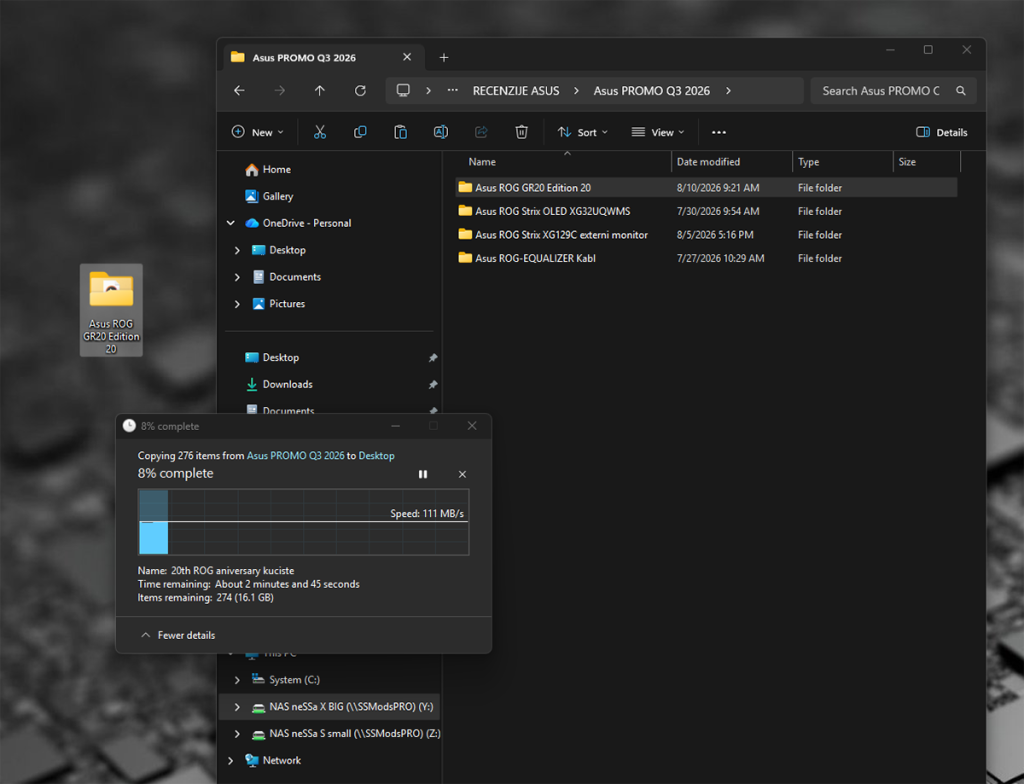Click Asus PROMO Q3 2026 link in copy dialog

(x=295, y=455)
